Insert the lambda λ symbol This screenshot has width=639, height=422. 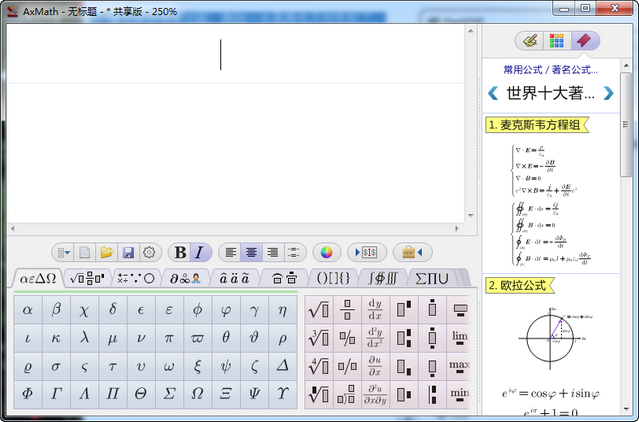click(x=84, y=338)
